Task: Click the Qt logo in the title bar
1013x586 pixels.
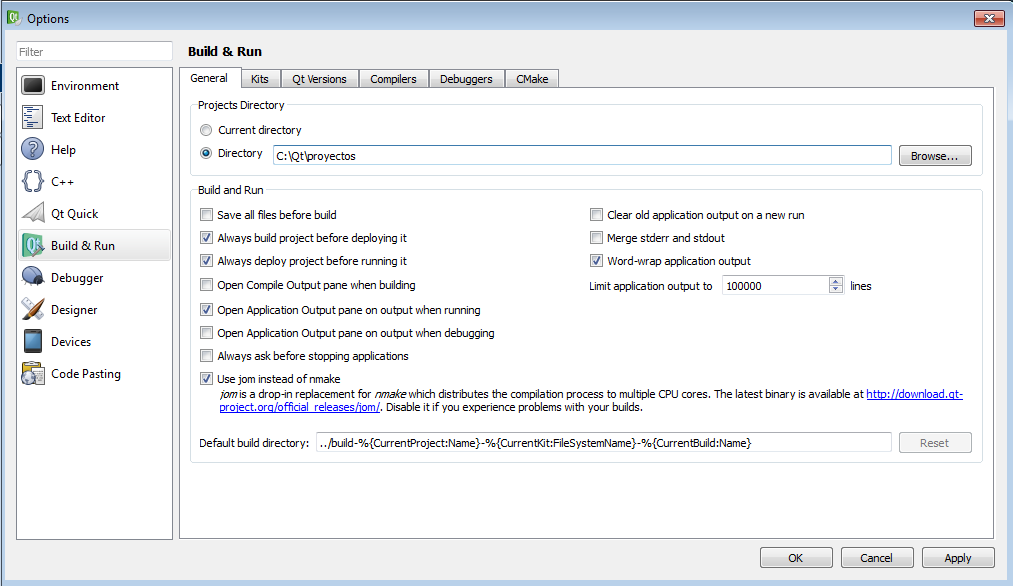Action: click(14, 17)
